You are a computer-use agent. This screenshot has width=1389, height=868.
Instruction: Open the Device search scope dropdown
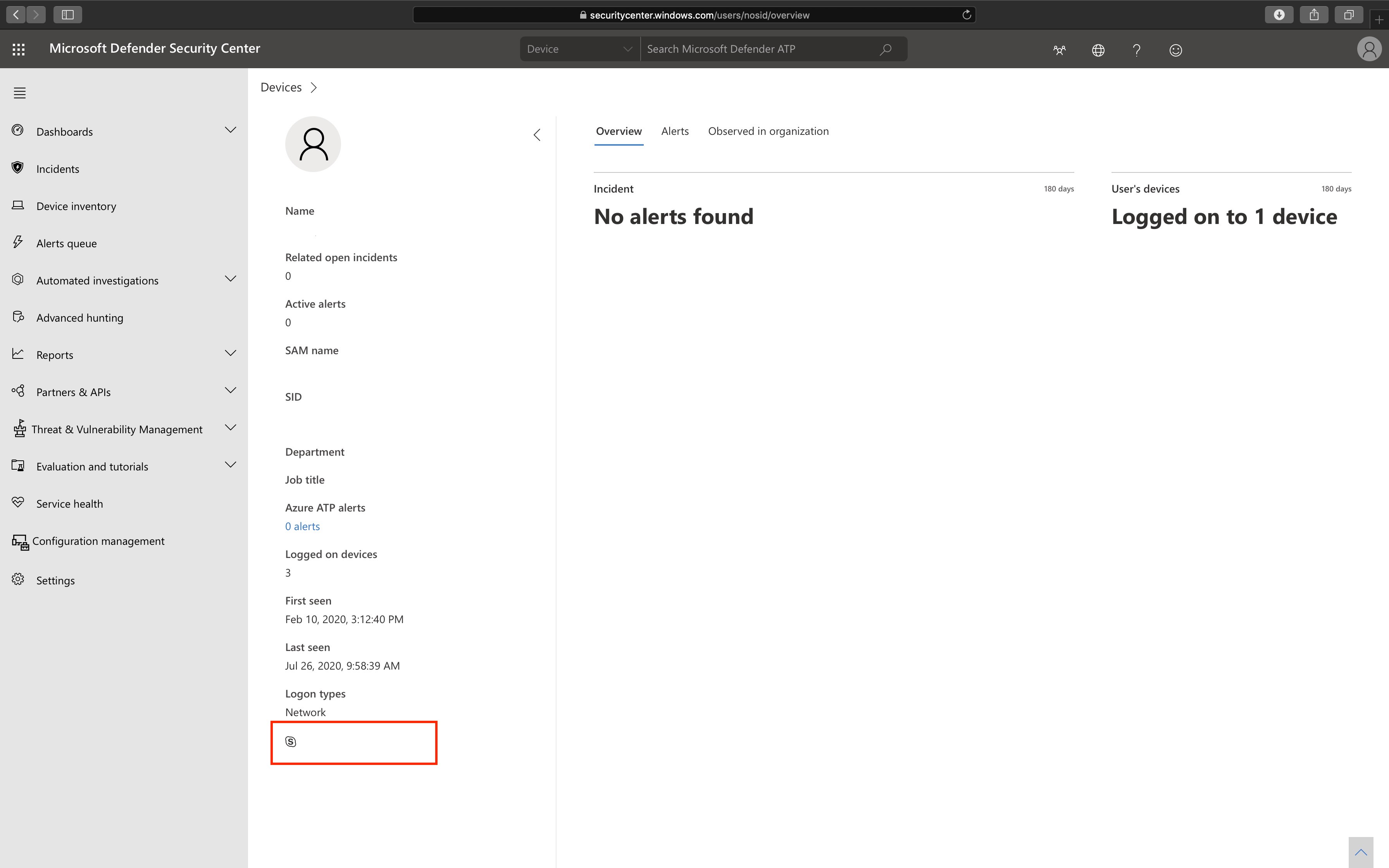(x=579, y=49)
